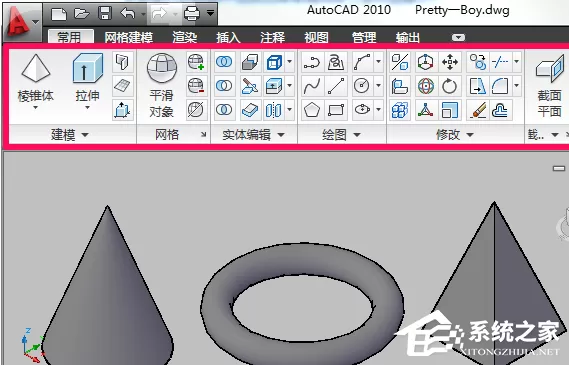Click the Smooth Less mesh icon
Screen dimensions: 569x365
196,86
